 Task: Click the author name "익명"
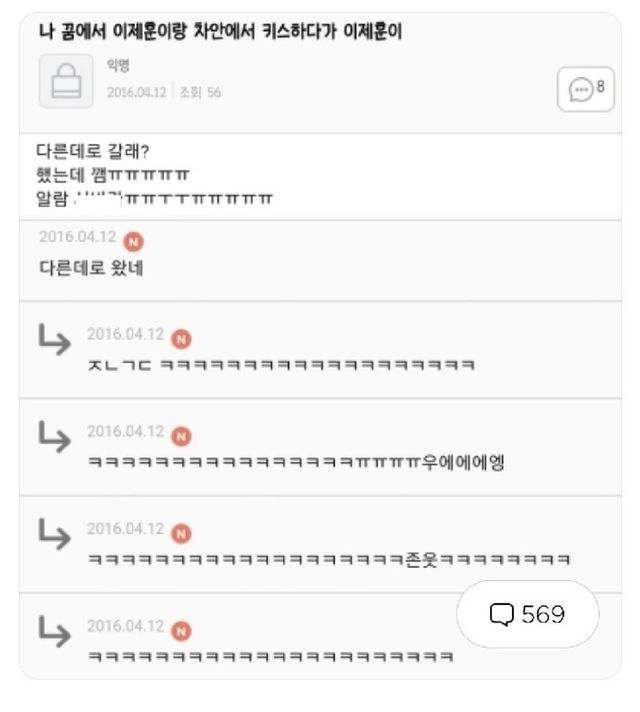tap(118, 68)
